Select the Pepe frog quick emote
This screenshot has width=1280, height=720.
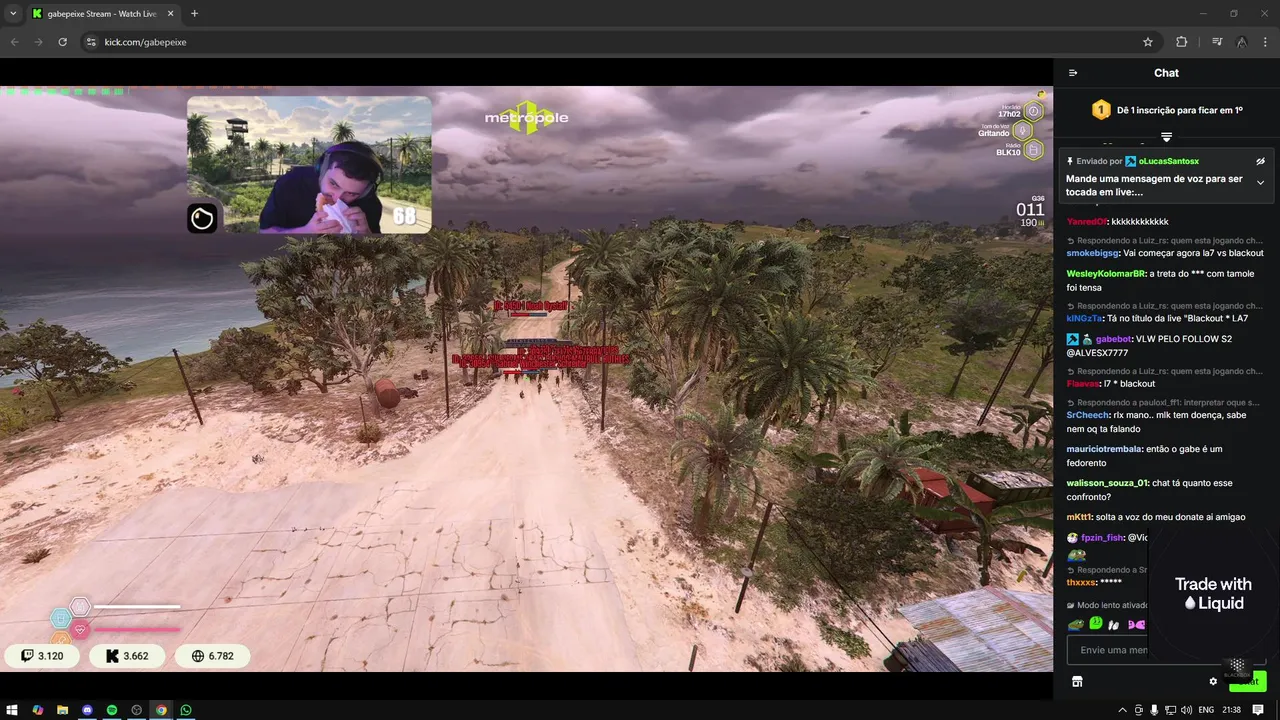pyautogui.click(x=1076, y=625)
